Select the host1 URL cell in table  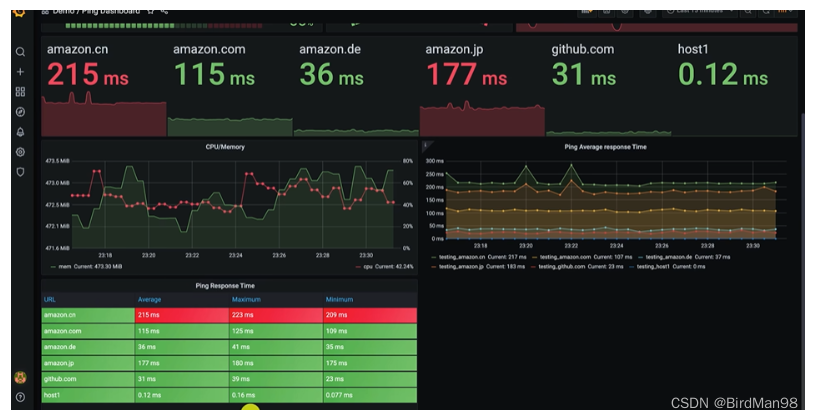pos(88,395)
